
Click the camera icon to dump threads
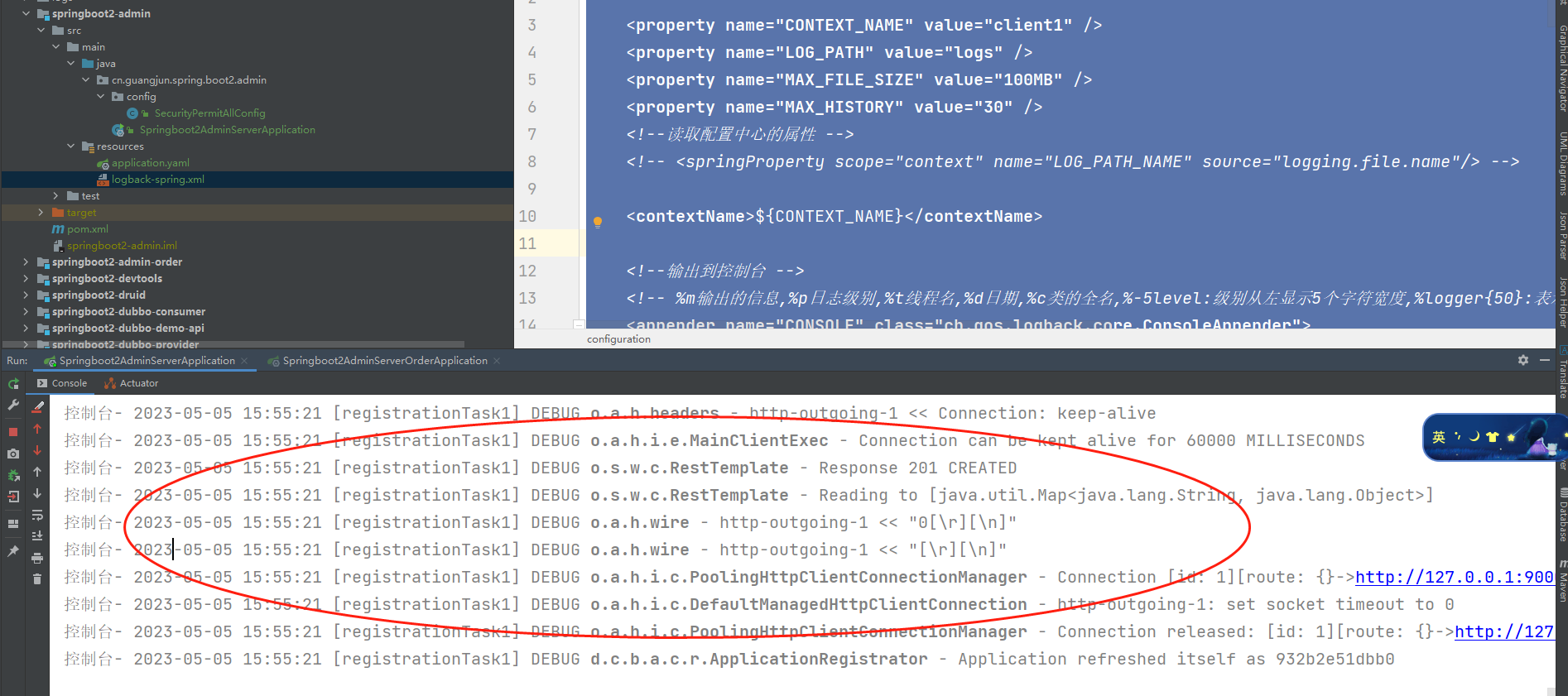coord(13,454)
